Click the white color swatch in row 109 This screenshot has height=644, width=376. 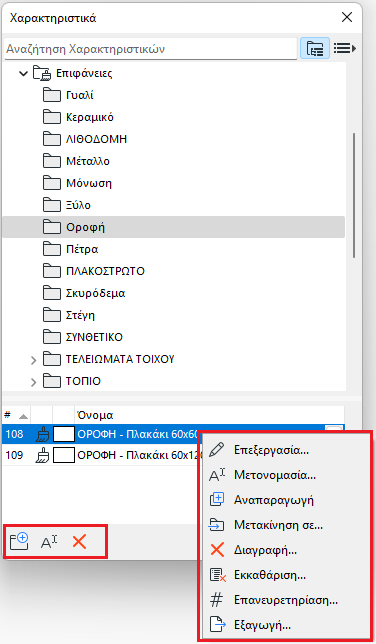[x=64, y=455]
